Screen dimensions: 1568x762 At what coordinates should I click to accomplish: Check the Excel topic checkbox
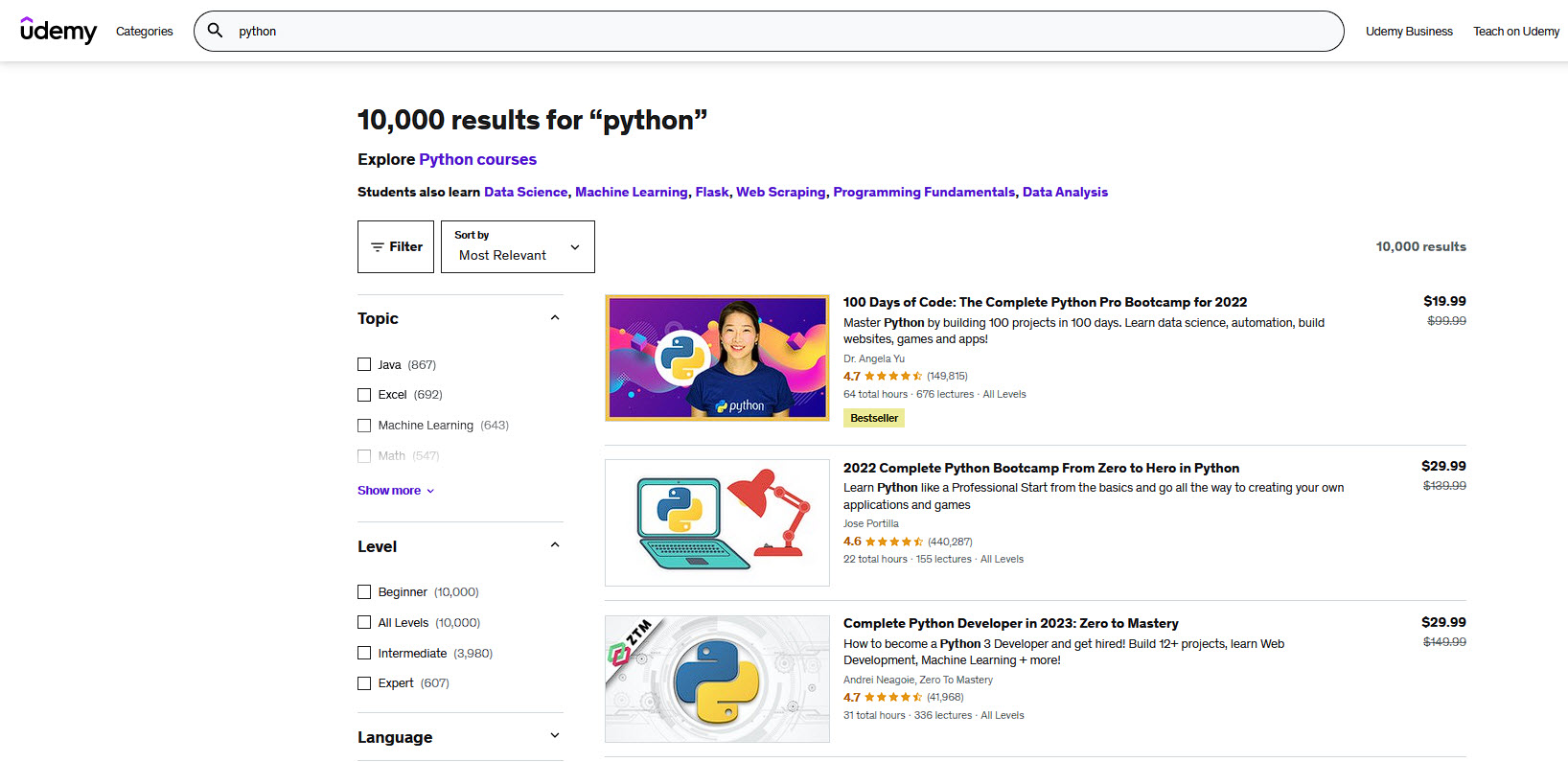(364, 395)
